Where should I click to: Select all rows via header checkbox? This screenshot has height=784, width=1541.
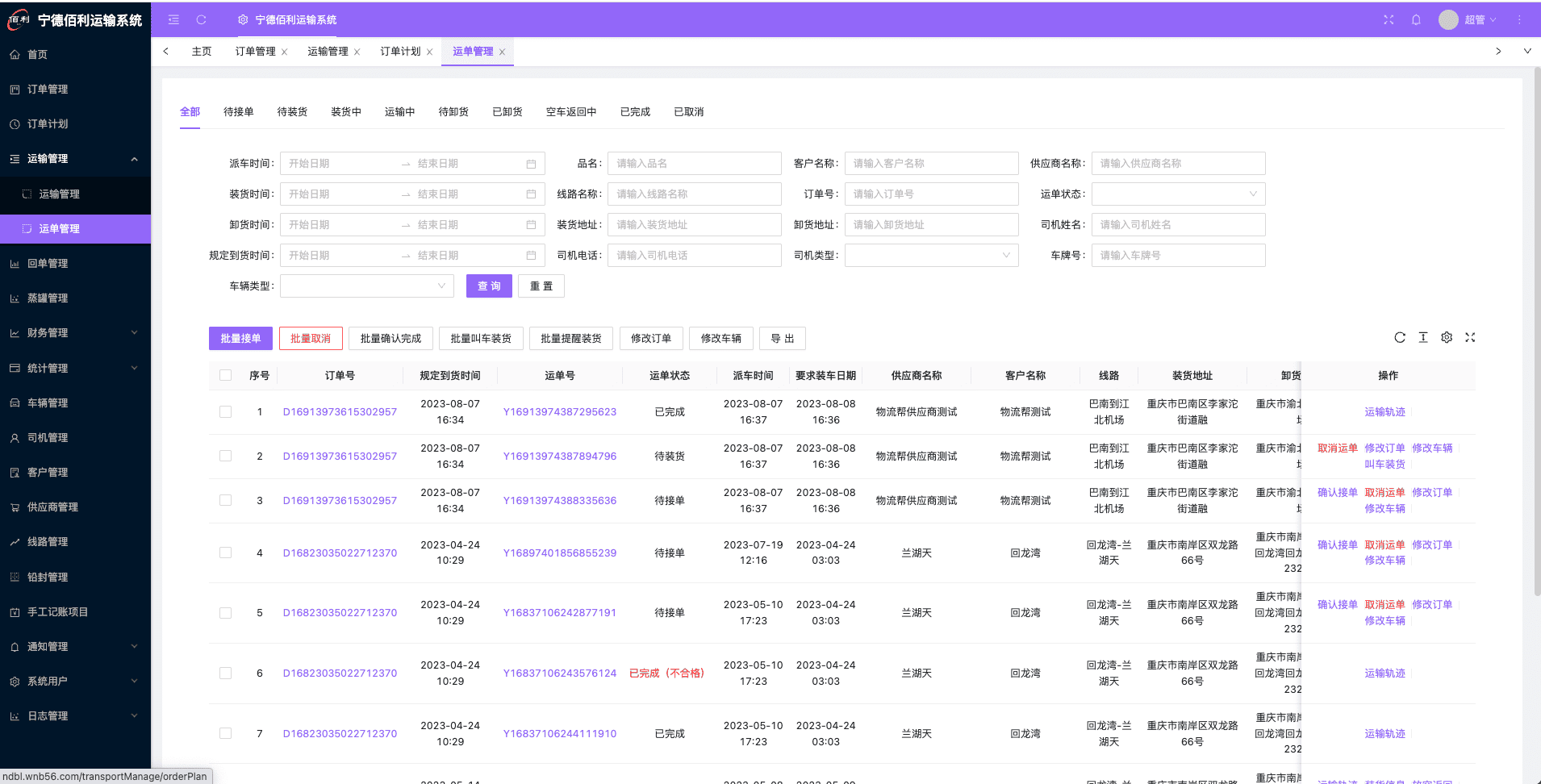[x=226, y=376]
